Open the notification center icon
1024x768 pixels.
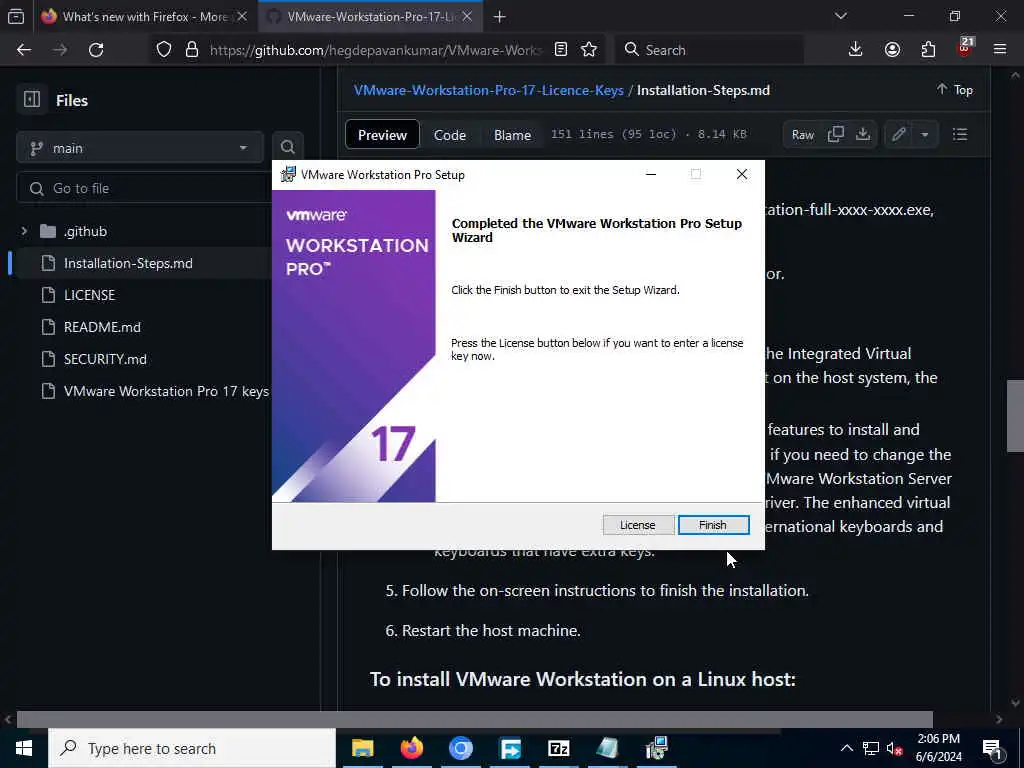click(x=993, y=748)
